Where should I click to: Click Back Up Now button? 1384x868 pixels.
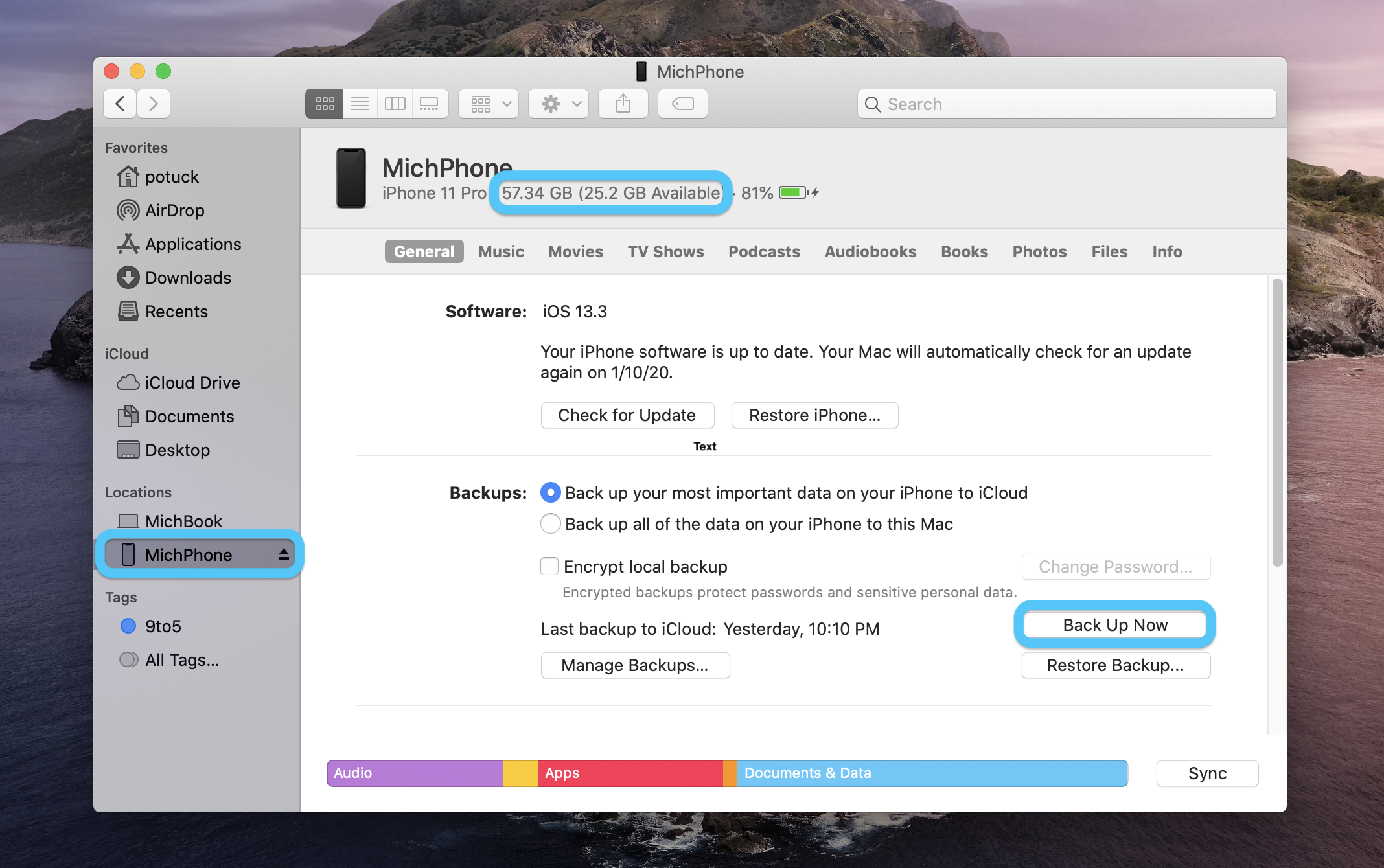pos(1114,624)
